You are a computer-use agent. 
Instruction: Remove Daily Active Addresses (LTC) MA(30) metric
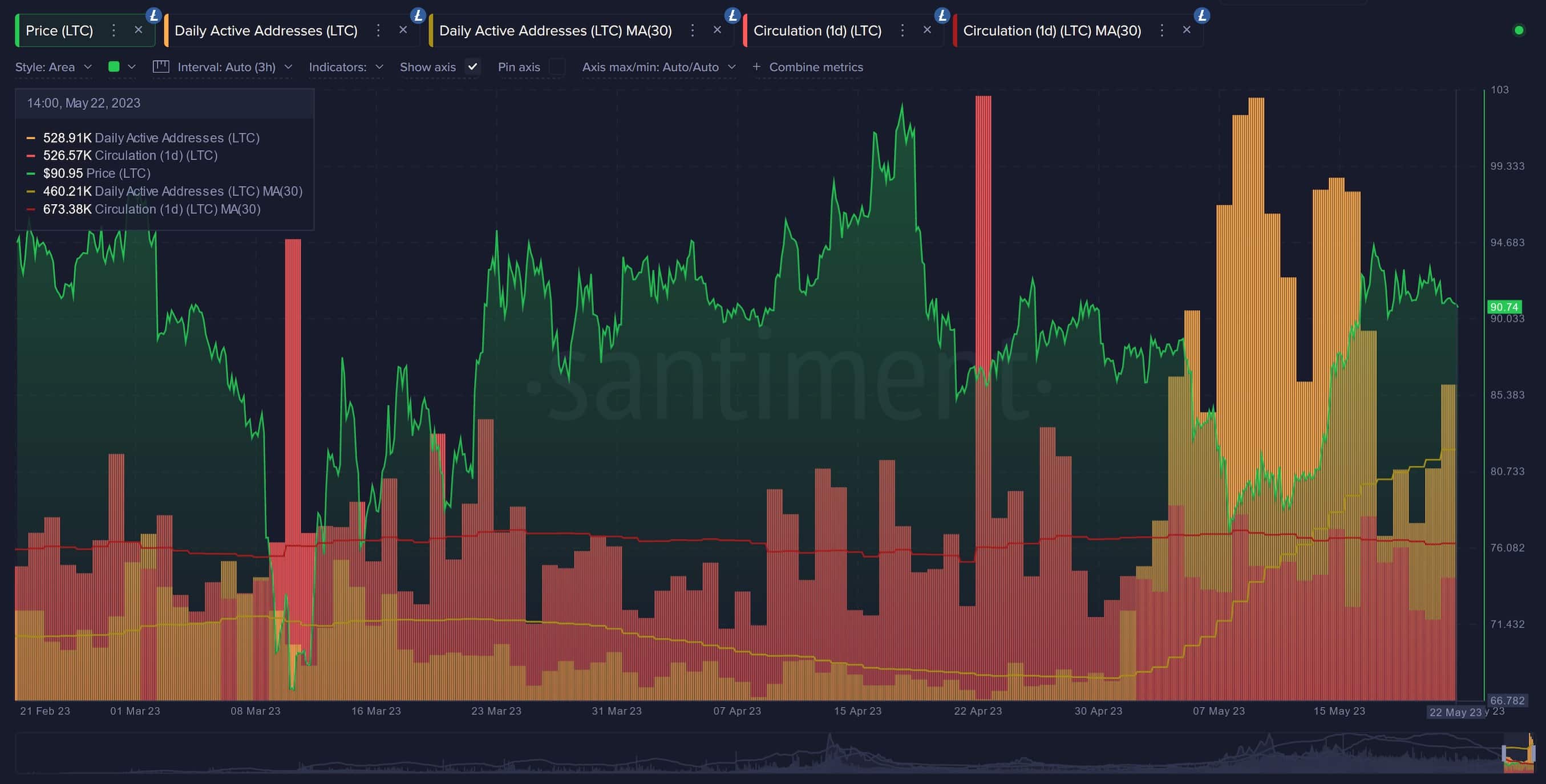tap(717, 30)
